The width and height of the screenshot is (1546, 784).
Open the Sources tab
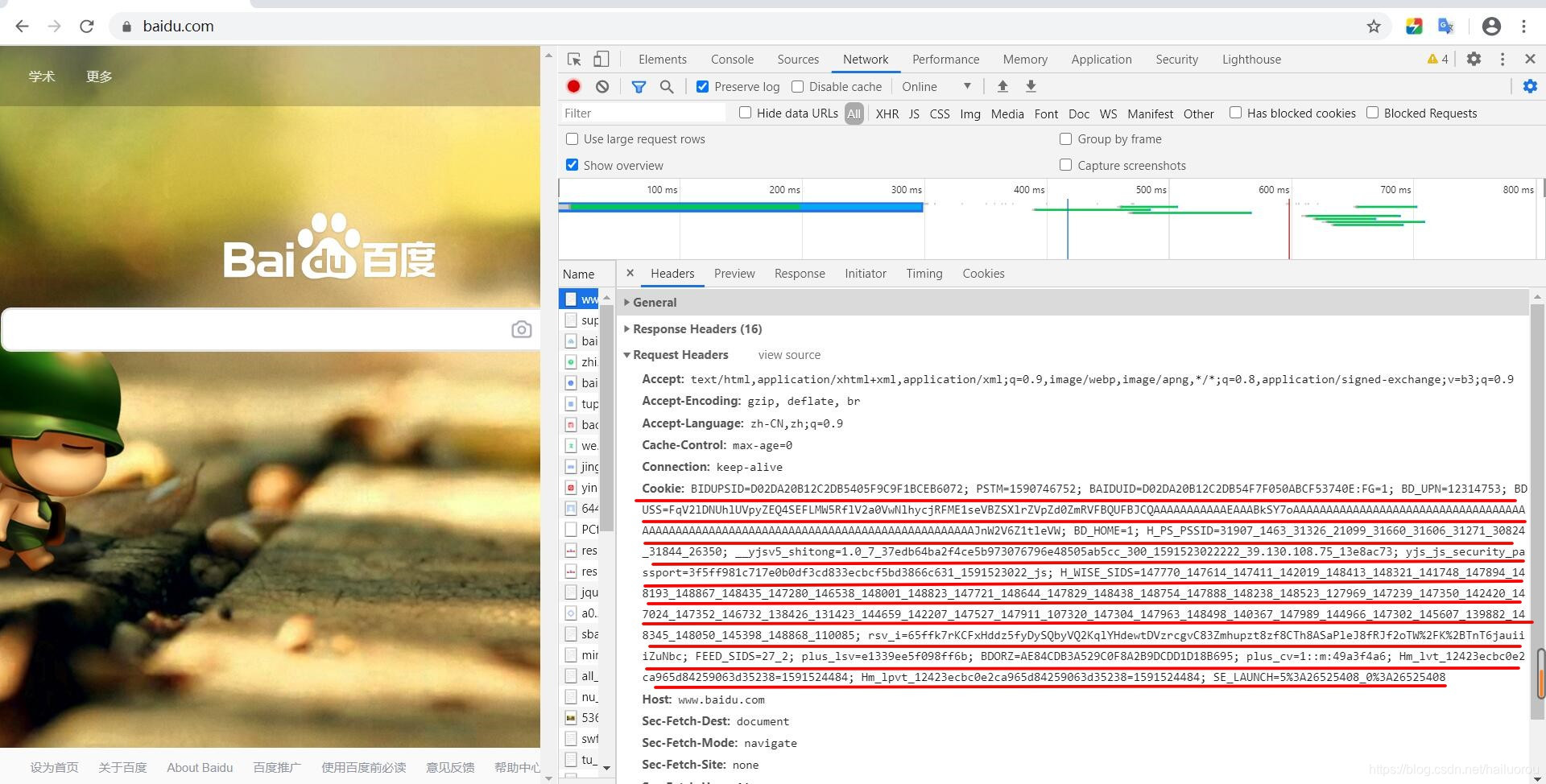pyautogui.click(x=798, y=59)
